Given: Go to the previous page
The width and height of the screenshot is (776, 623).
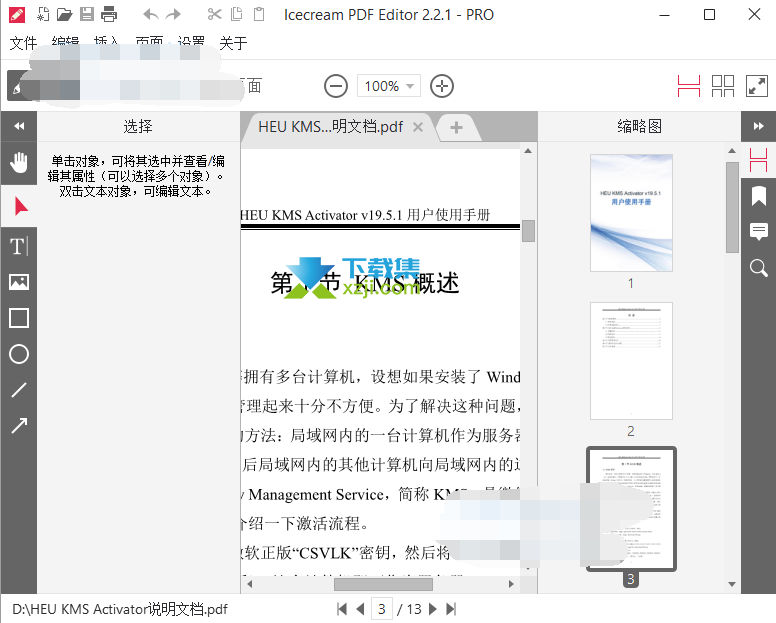Looking at the screenshot, I should 360,609.
